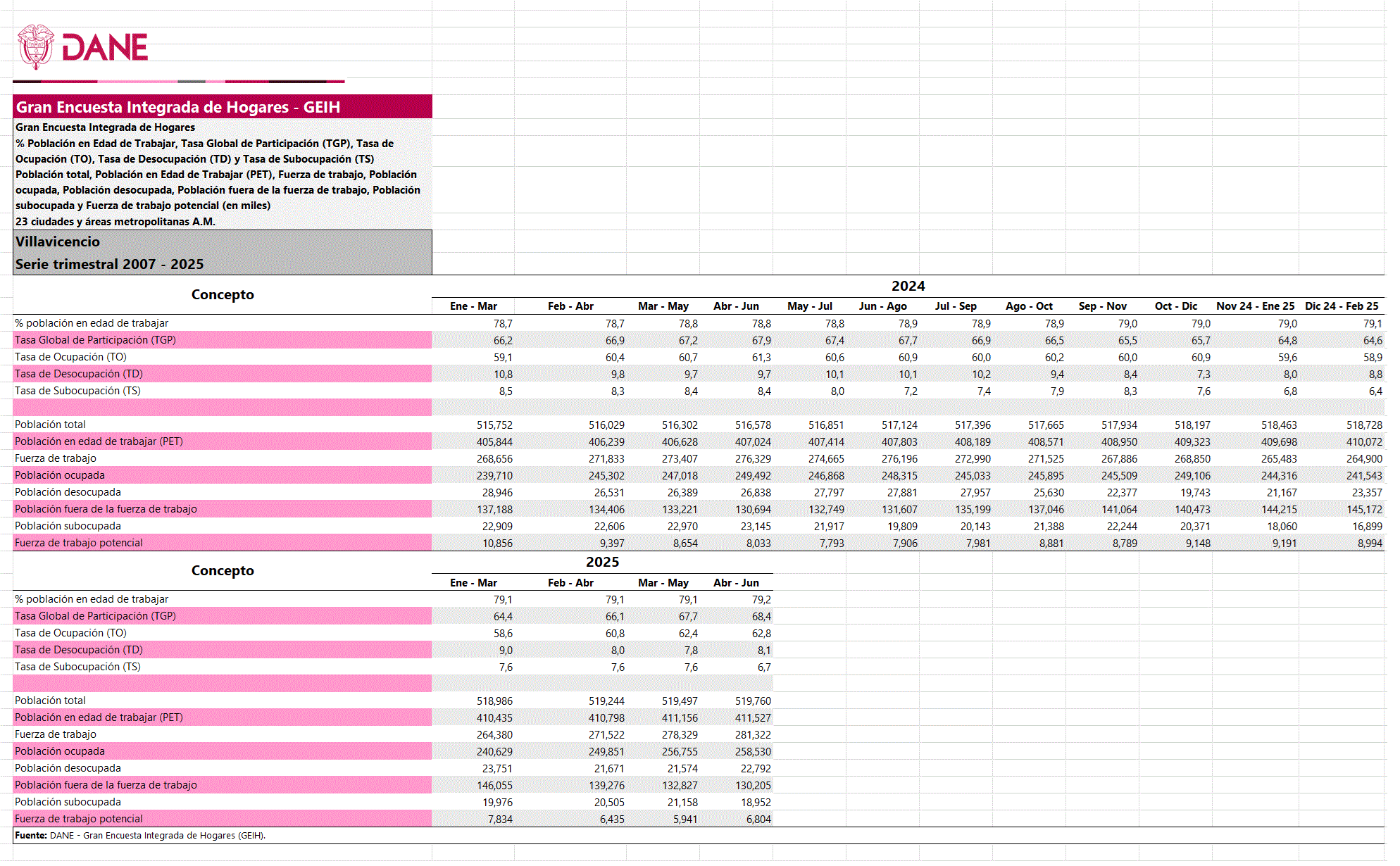Select the '23 ciudades y áreas metropolitanas A.M.' line
The image size is (1400, 866).
[115, 222]
